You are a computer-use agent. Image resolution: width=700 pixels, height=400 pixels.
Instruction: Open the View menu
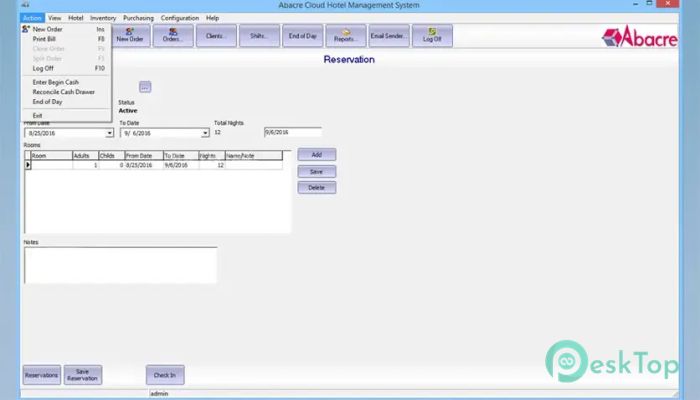[54, 18]
